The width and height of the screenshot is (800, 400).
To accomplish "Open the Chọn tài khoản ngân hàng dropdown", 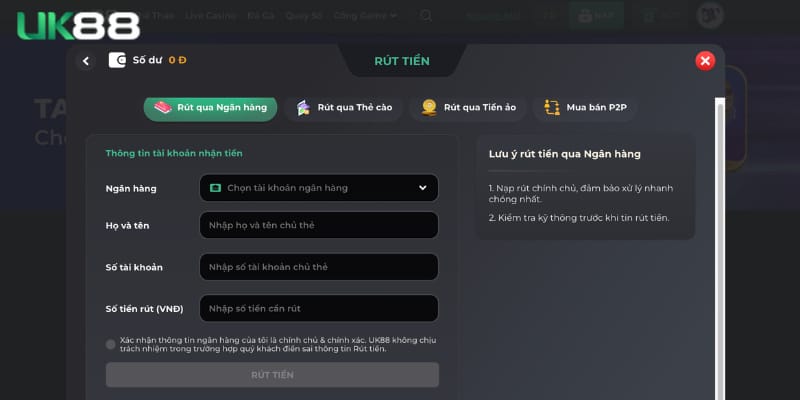I will (x=319, y=188).
